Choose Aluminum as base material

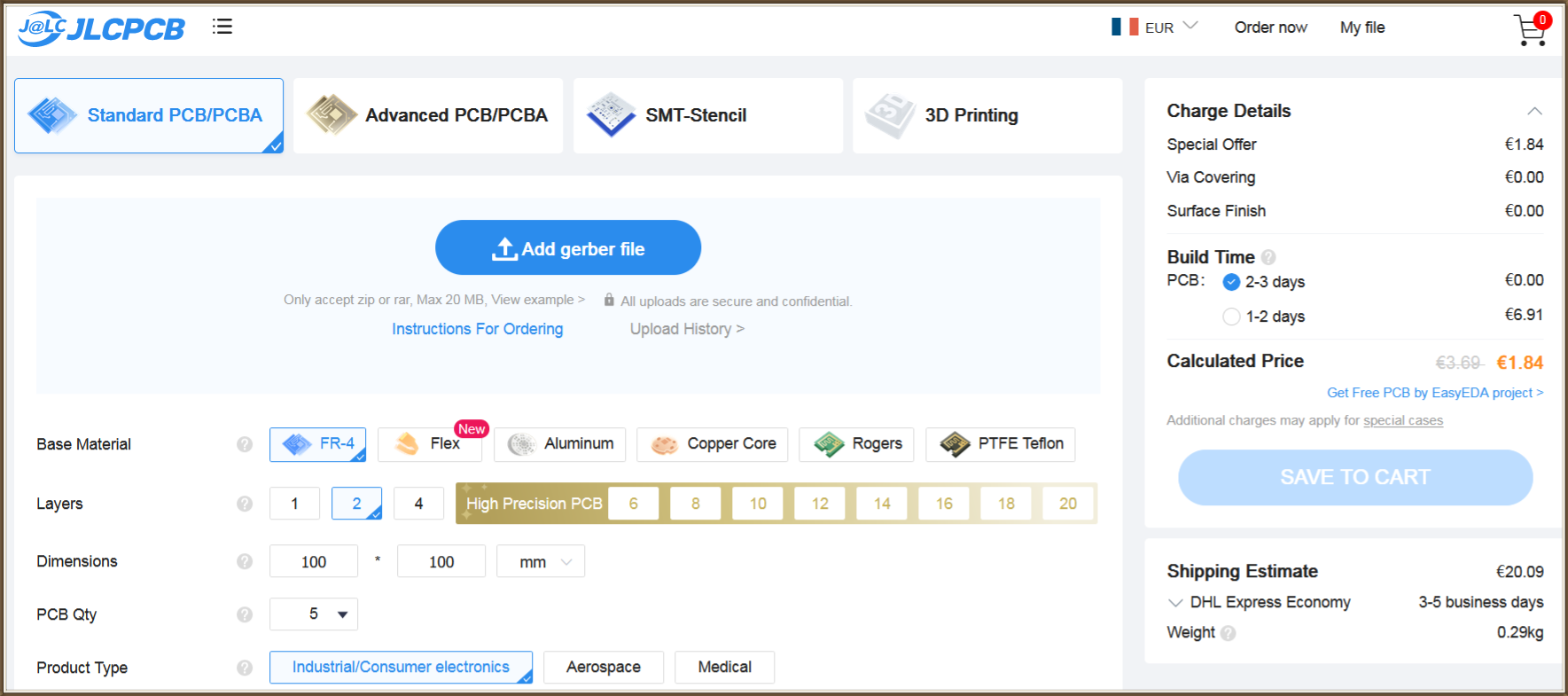point(560,444)
